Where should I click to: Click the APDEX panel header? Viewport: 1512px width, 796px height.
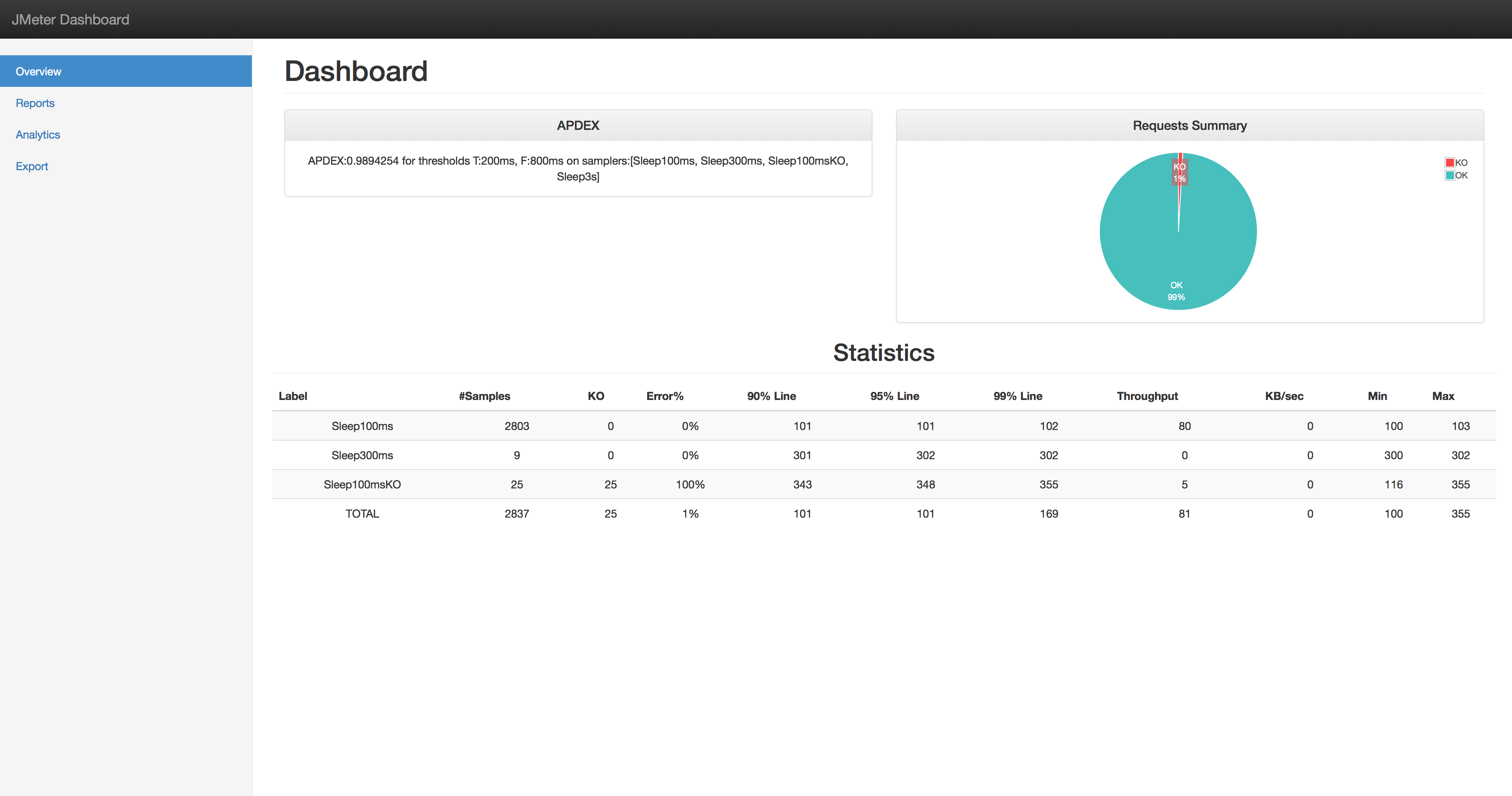point(578,126)
